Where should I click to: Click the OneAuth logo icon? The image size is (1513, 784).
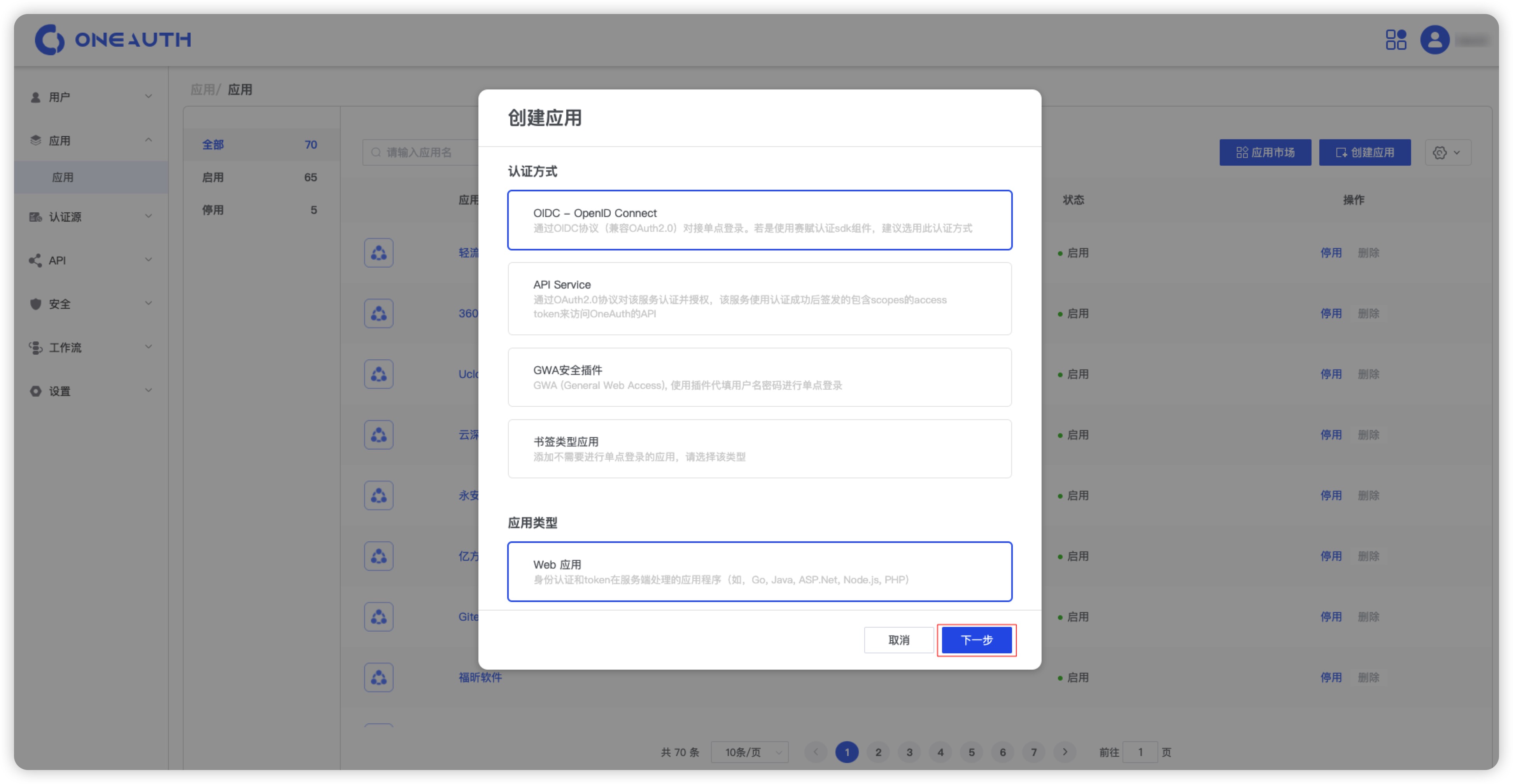point(50,39)
